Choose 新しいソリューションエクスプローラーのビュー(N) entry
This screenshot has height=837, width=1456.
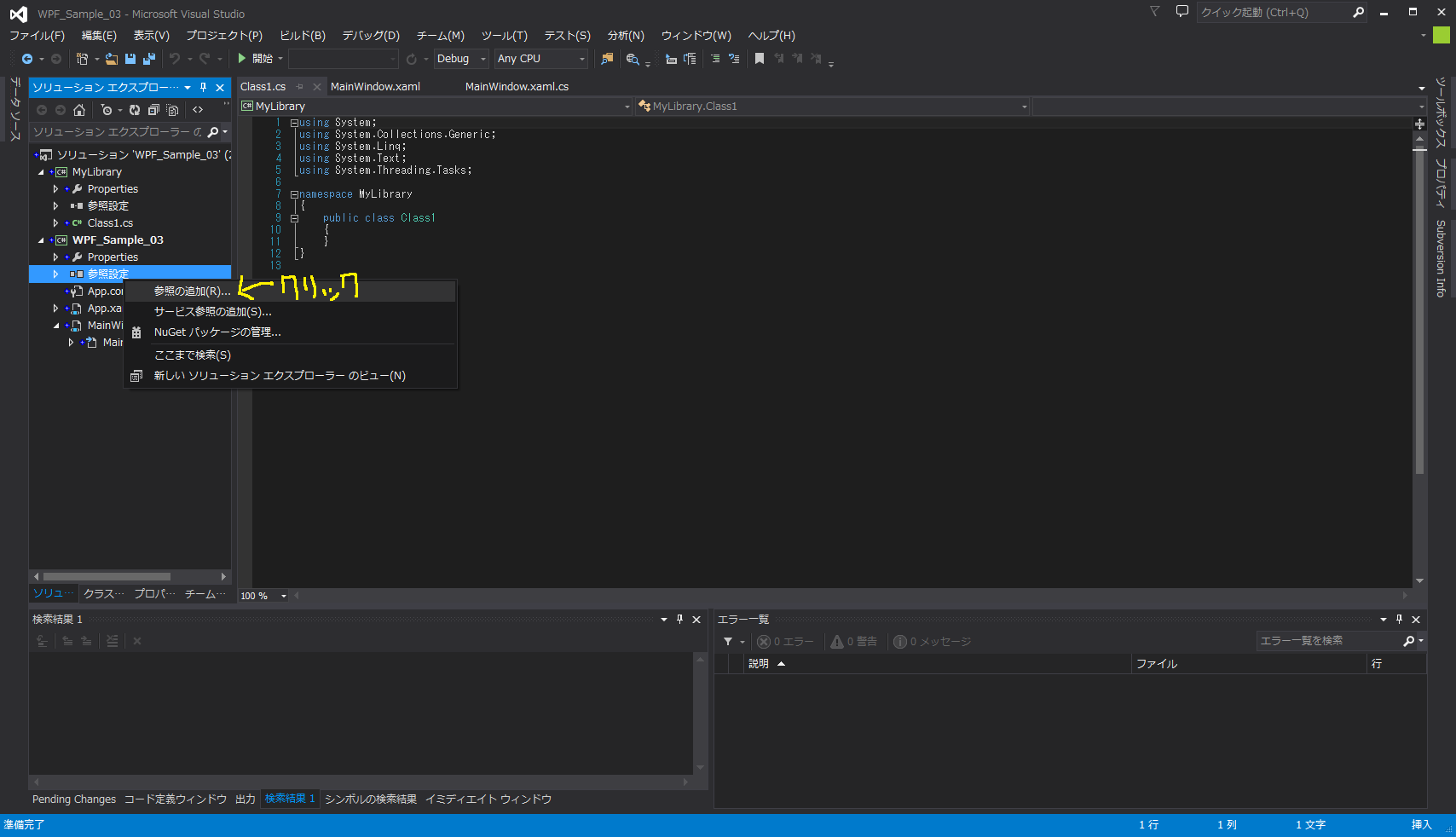(x=290, y=376)
